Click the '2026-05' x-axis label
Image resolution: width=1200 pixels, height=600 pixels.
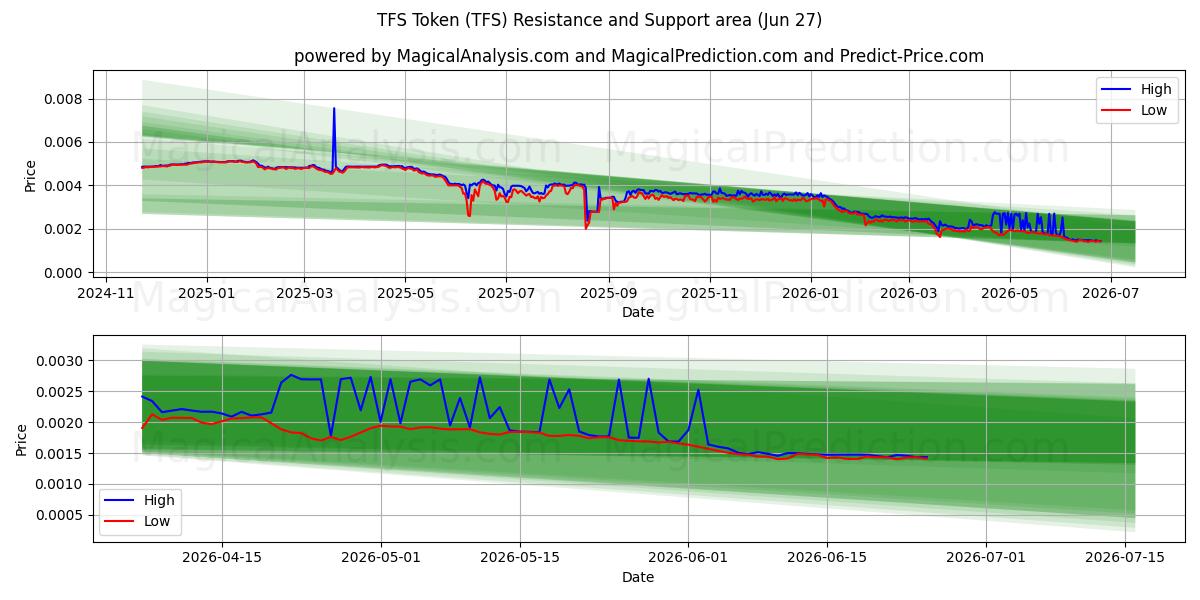point(1009,294)
